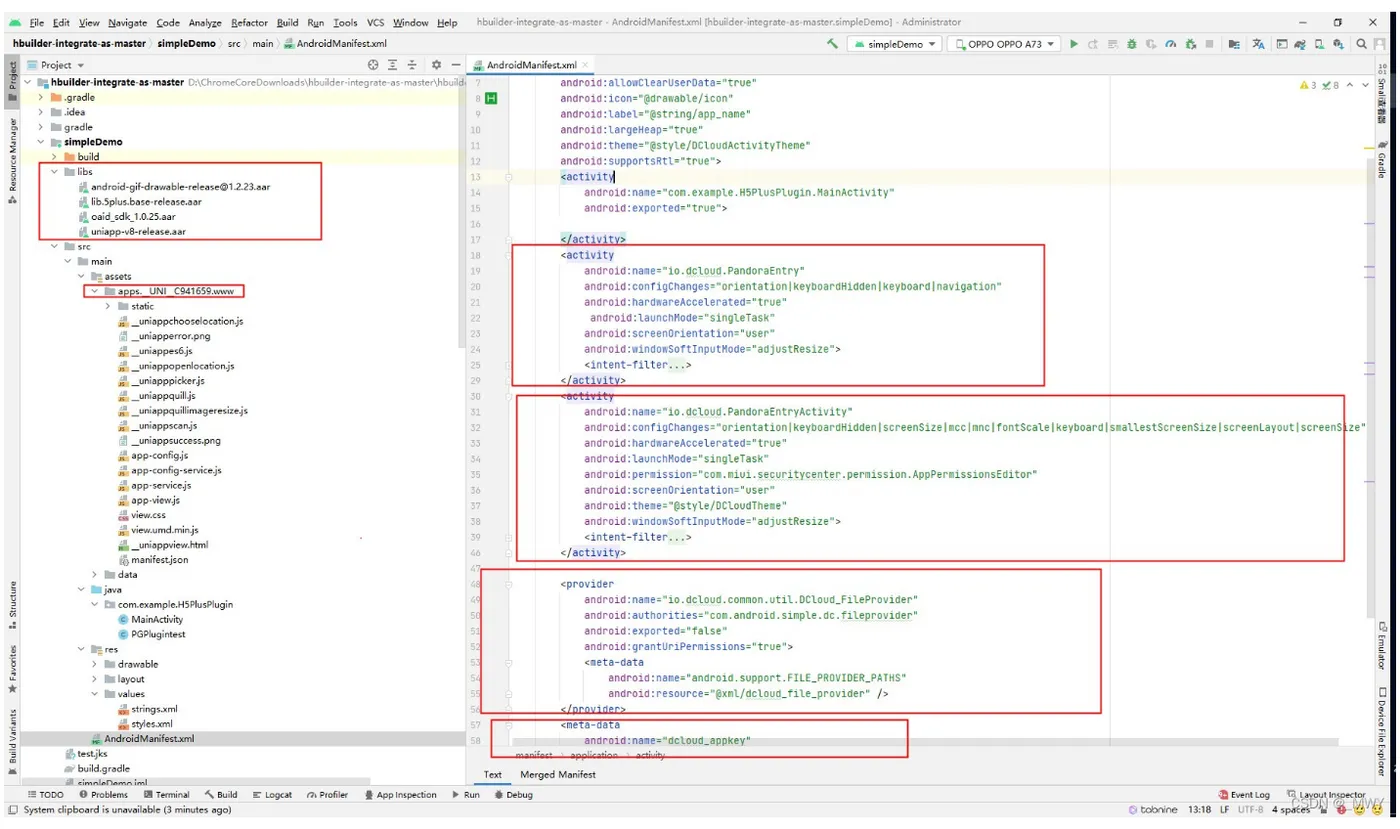Expand the static folder

point(108,306)
